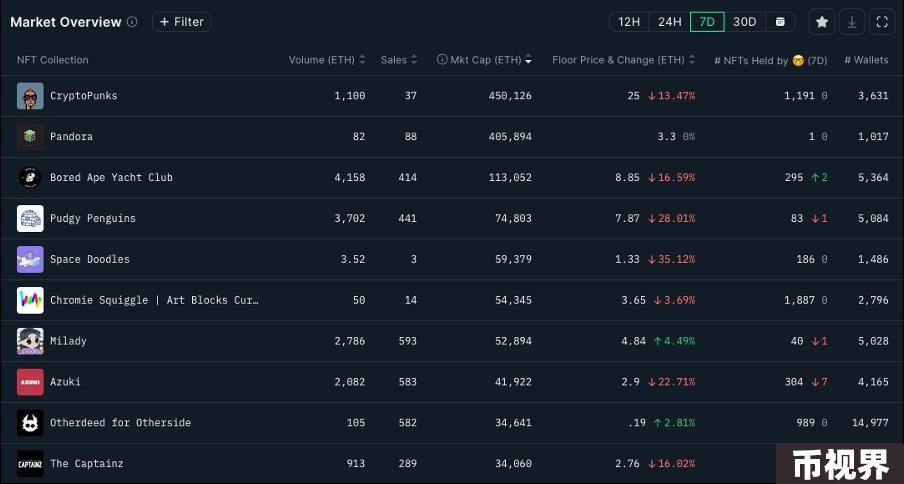This screenshot has width=904, height=484.
Task: Click Chromie Squiggle NFTs held 1,887
Action: [x=799, y=300]
